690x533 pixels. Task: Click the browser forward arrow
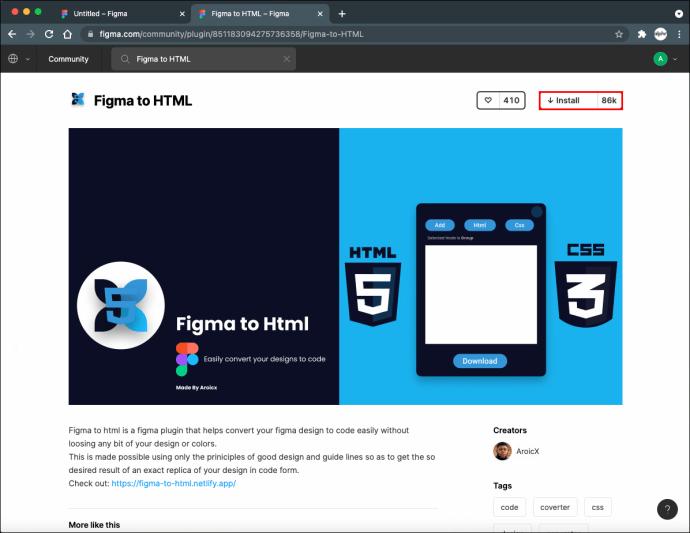30,34
